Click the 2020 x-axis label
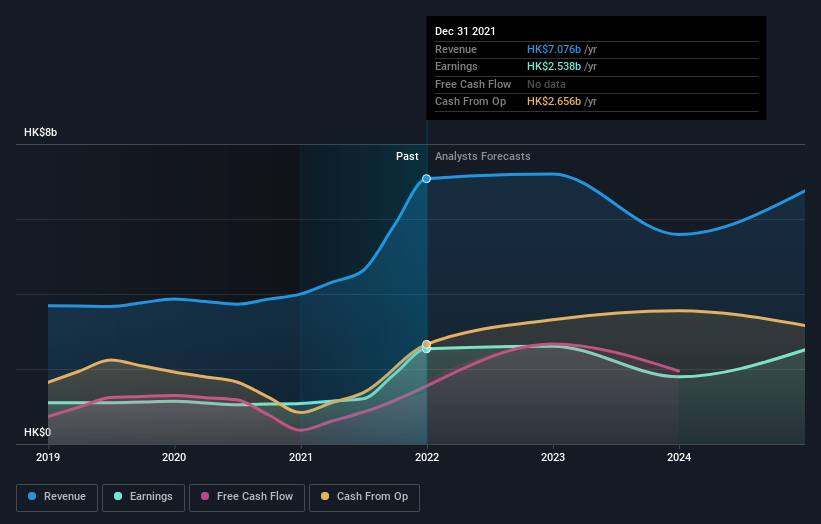 pos(174,457)
